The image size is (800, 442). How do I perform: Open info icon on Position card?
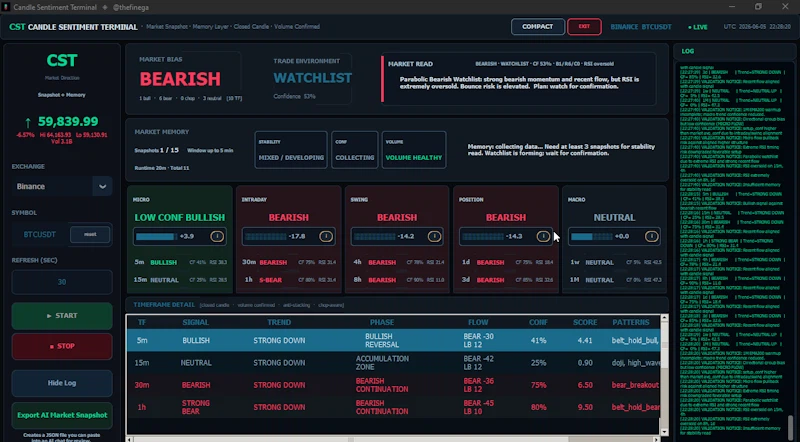click(543, 236)
